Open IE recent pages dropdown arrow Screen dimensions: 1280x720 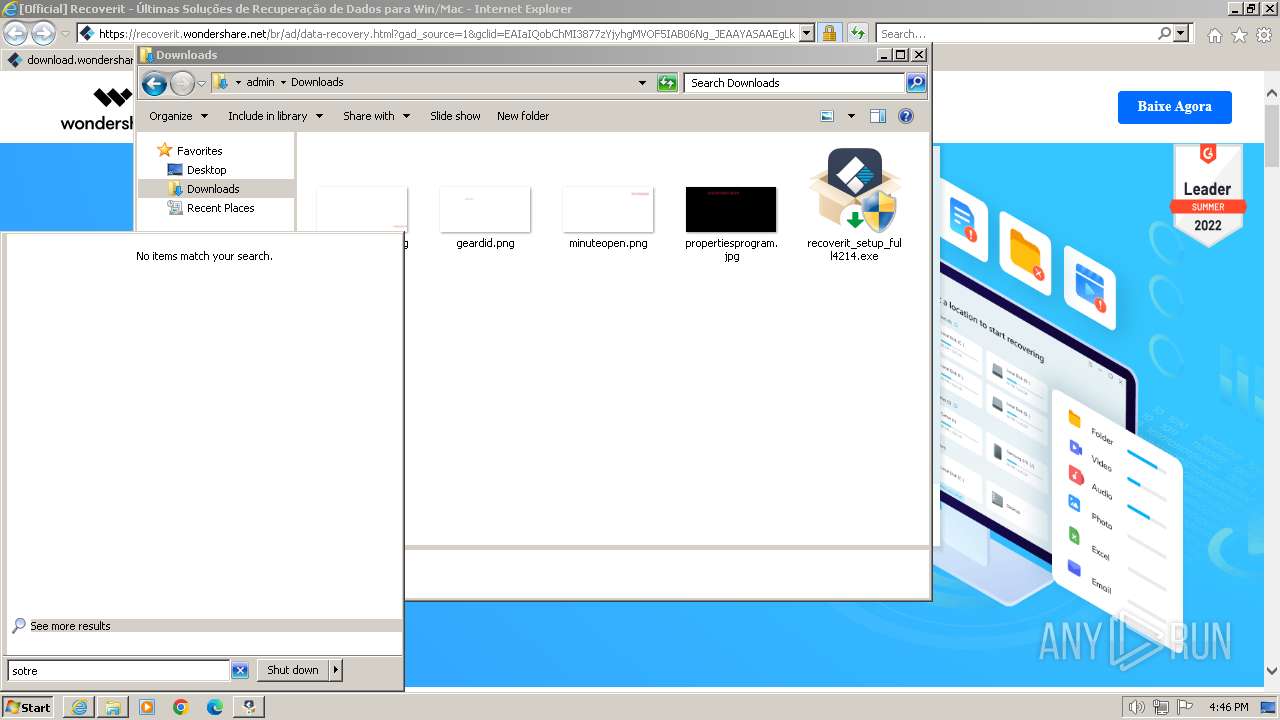coord(65,33)
